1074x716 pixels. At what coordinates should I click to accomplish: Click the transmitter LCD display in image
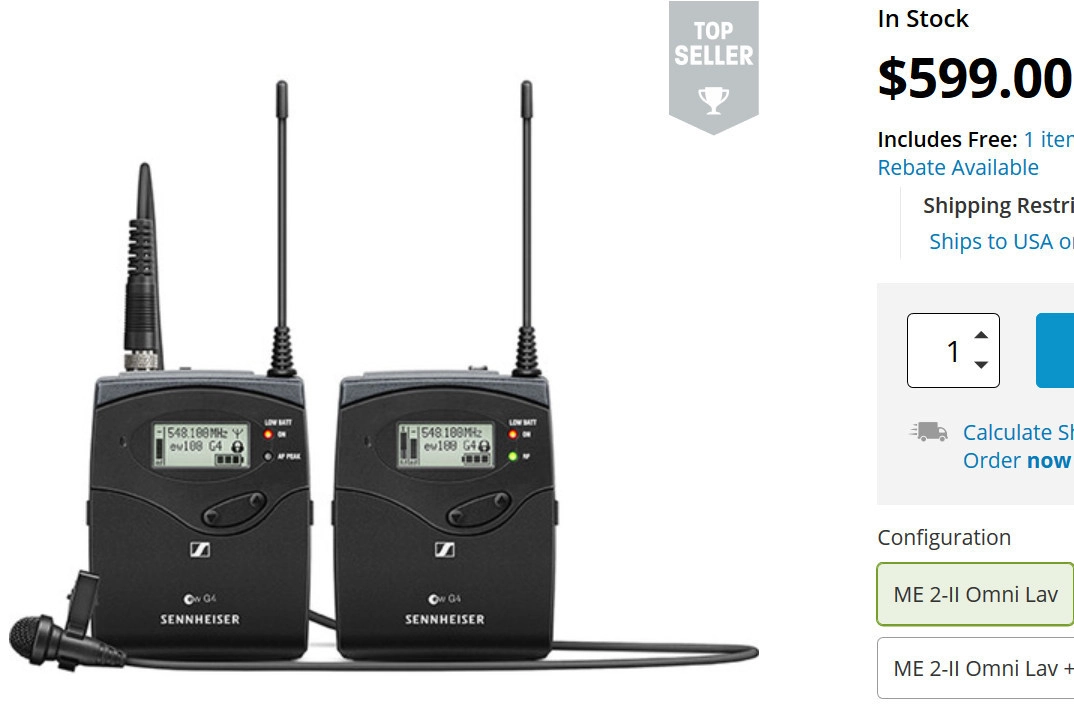tap(200, 445)
